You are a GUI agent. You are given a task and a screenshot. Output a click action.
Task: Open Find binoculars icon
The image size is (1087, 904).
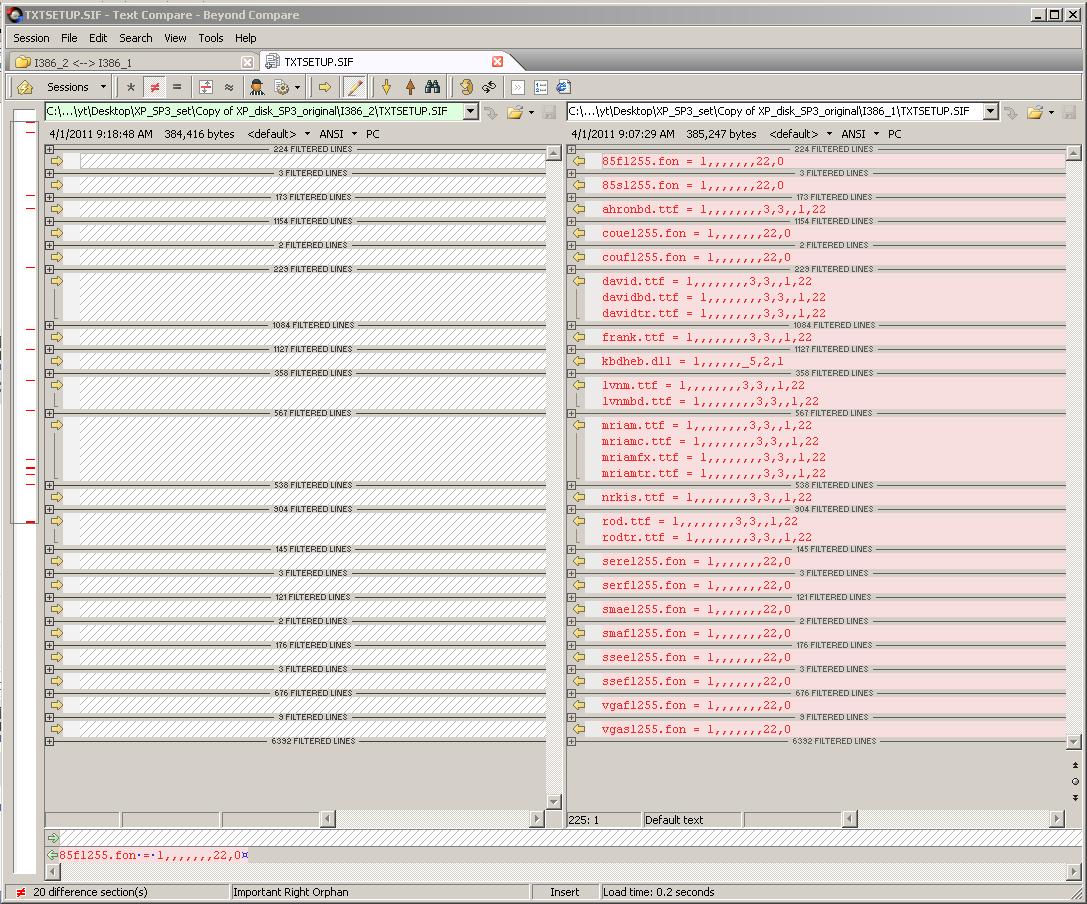(x=433, y=87)
